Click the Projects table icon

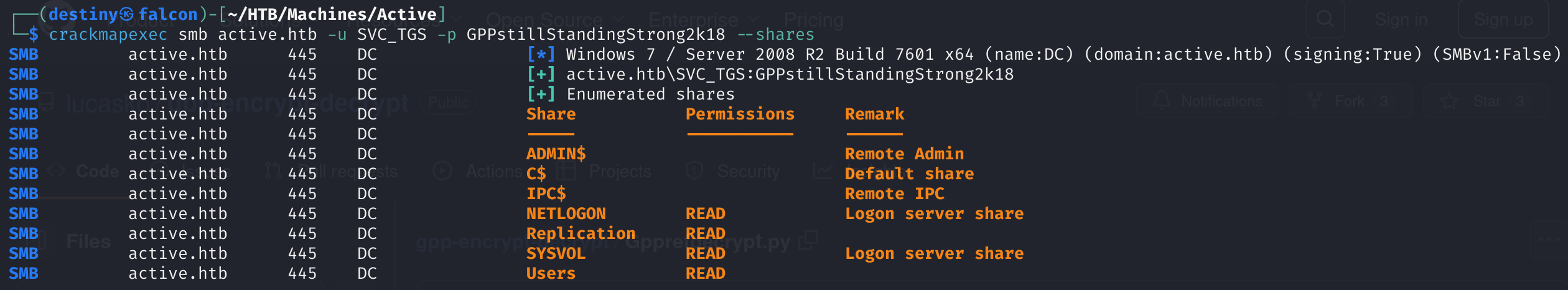566,171
